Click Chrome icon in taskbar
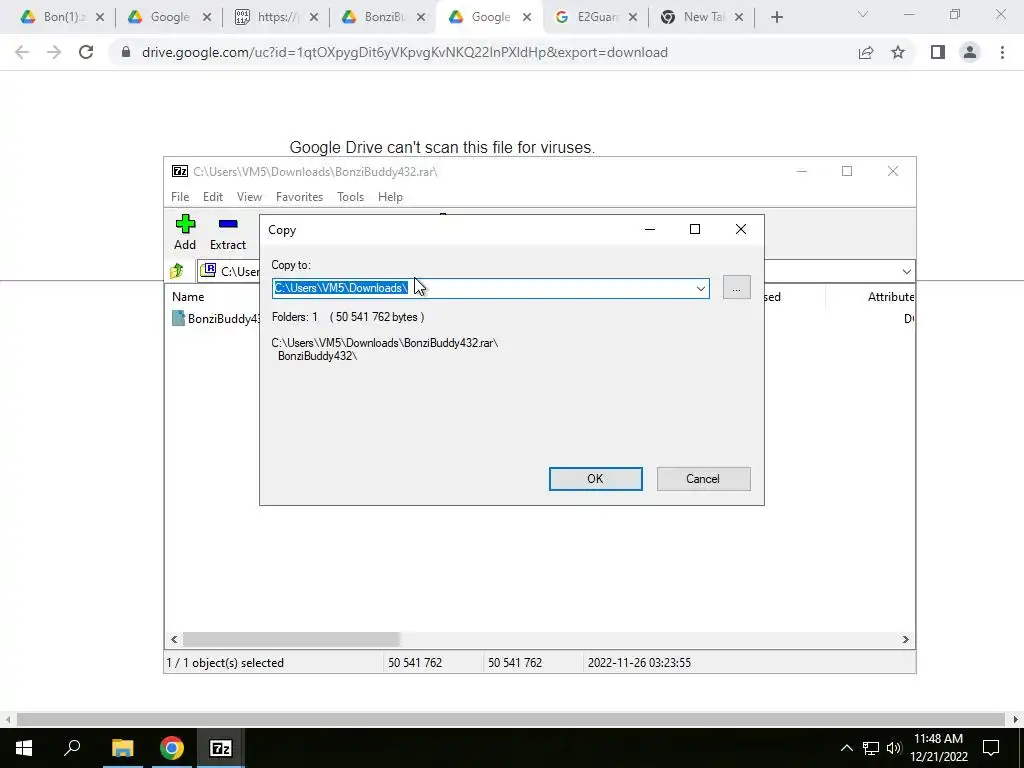 [x=172, y=748]
